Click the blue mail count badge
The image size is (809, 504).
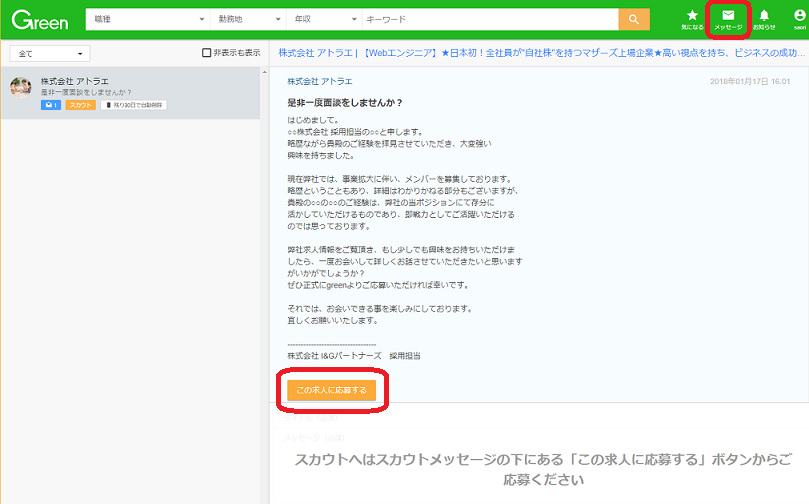point(50,105)
